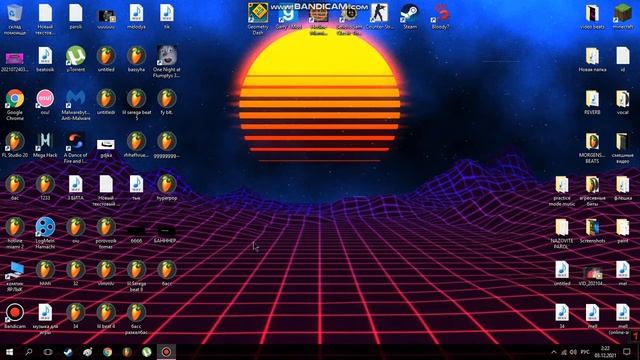
Task: Select the 6666 image file
Action: (x=136, y=234)
